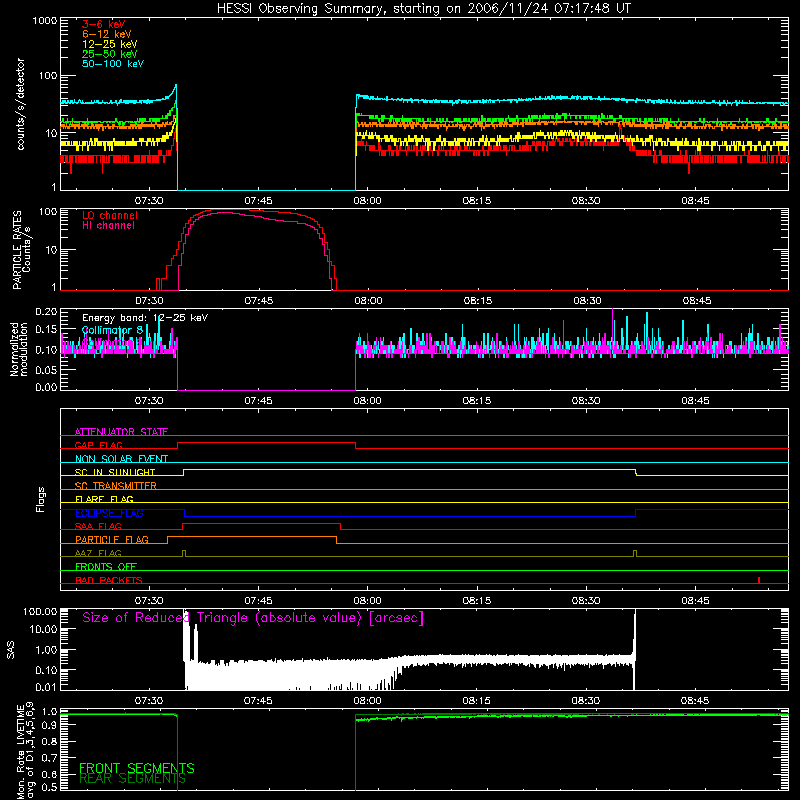Click the HESSI Observing Summary plot title
Image resolution: width=800 pixels, height=800 pixels.
pos(423,9)
